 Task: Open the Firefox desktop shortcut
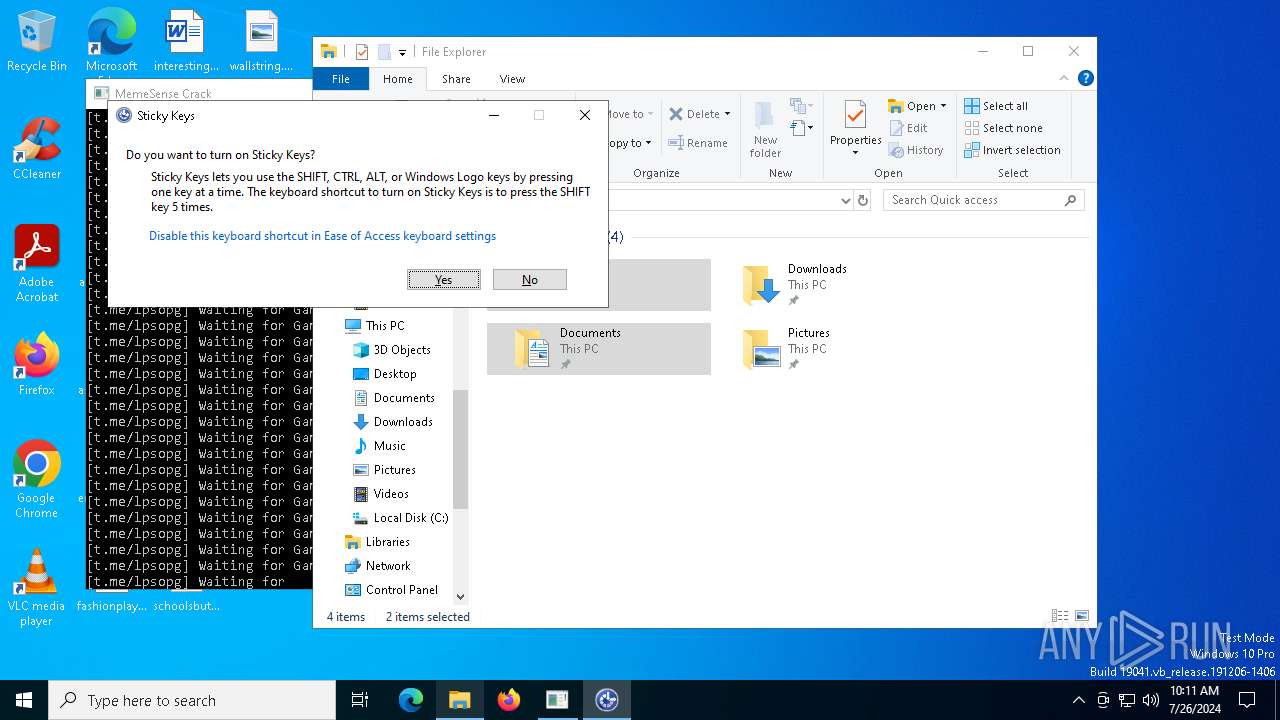37,365
